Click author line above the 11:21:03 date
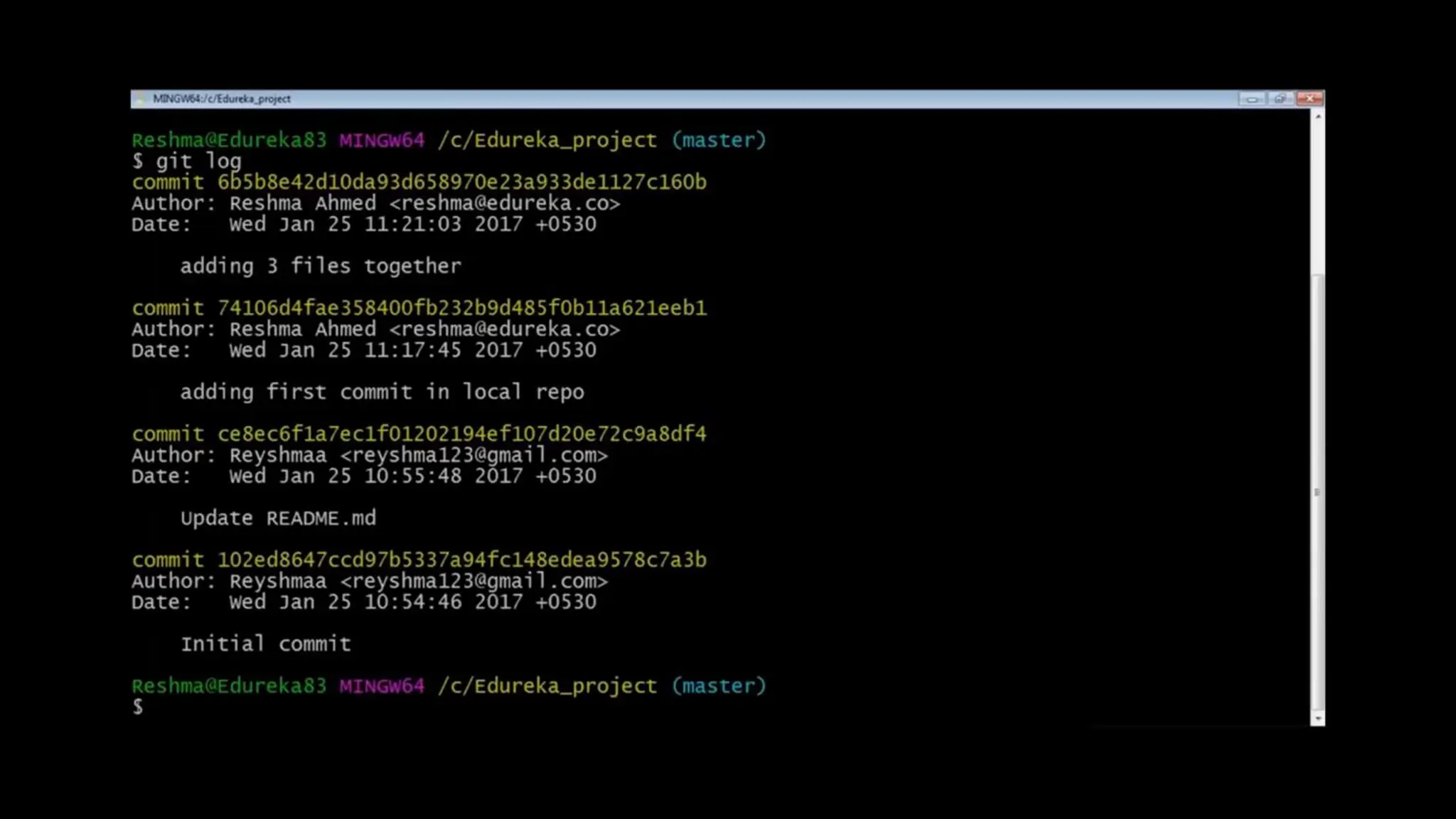Screen dimensions: 1456x819 point(376,203)
